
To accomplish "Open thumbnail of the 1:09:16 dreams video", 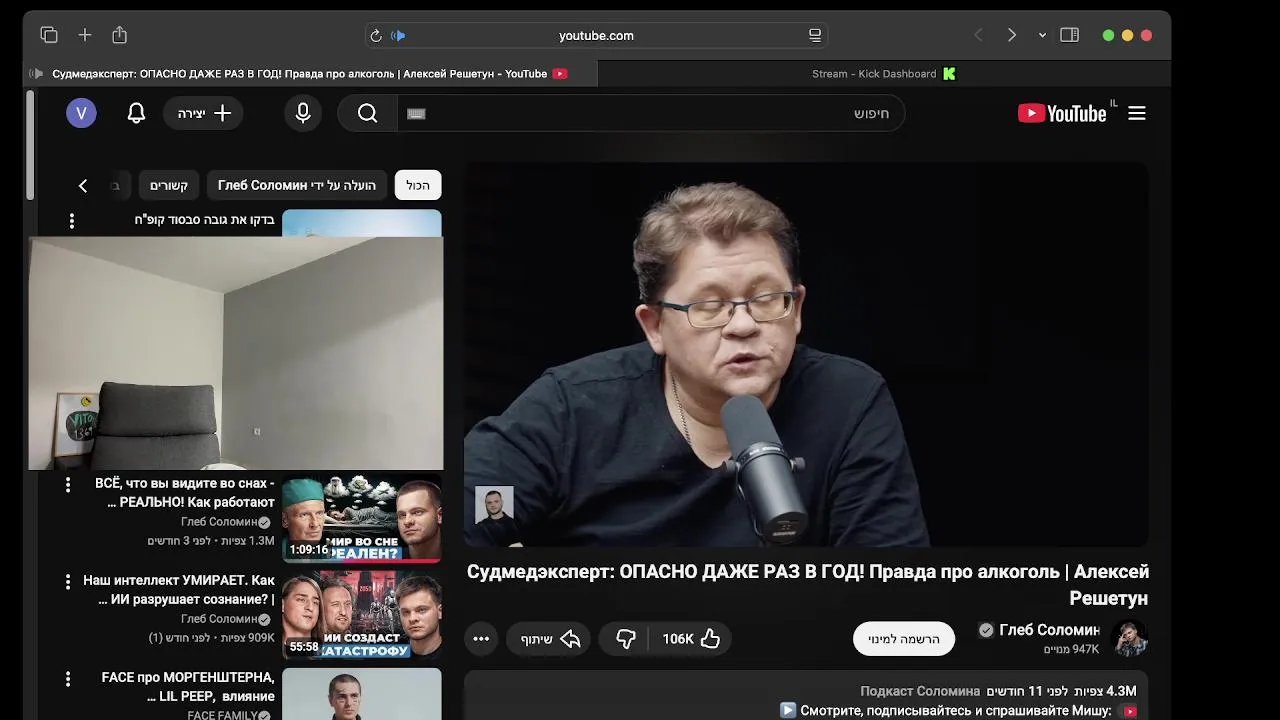I will 362,518.
